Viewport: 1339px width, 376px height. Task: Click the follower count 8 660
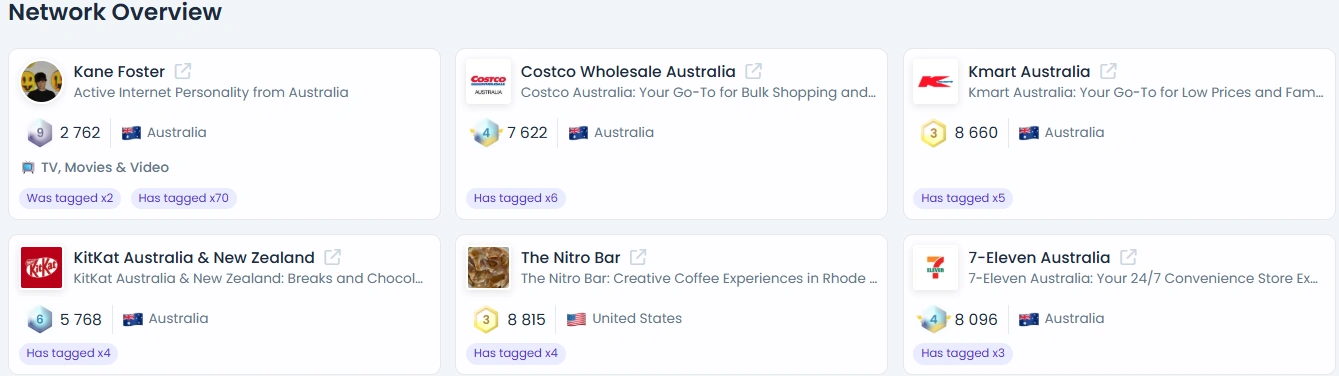[x=977, y=133]
